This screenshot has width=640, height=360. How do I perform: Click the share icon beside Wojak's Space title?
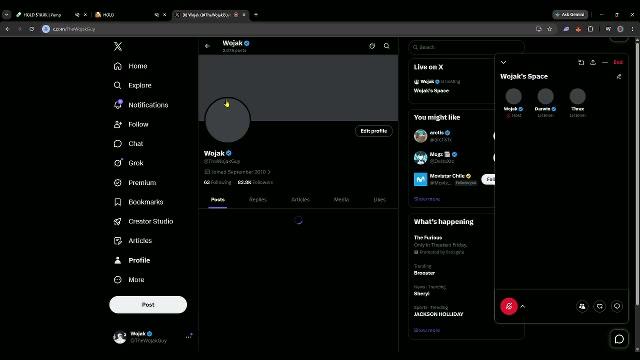619,76
